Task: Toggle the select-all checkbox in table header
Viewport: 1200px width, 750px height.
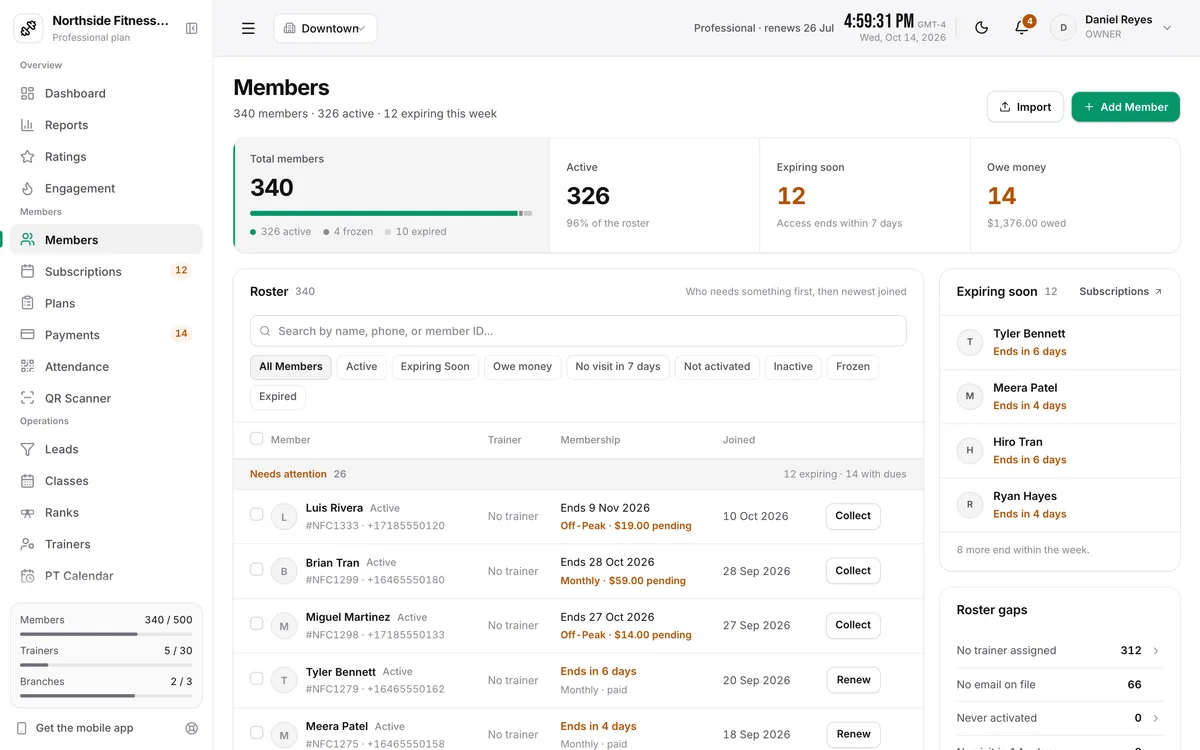Action: click(257, 439)
